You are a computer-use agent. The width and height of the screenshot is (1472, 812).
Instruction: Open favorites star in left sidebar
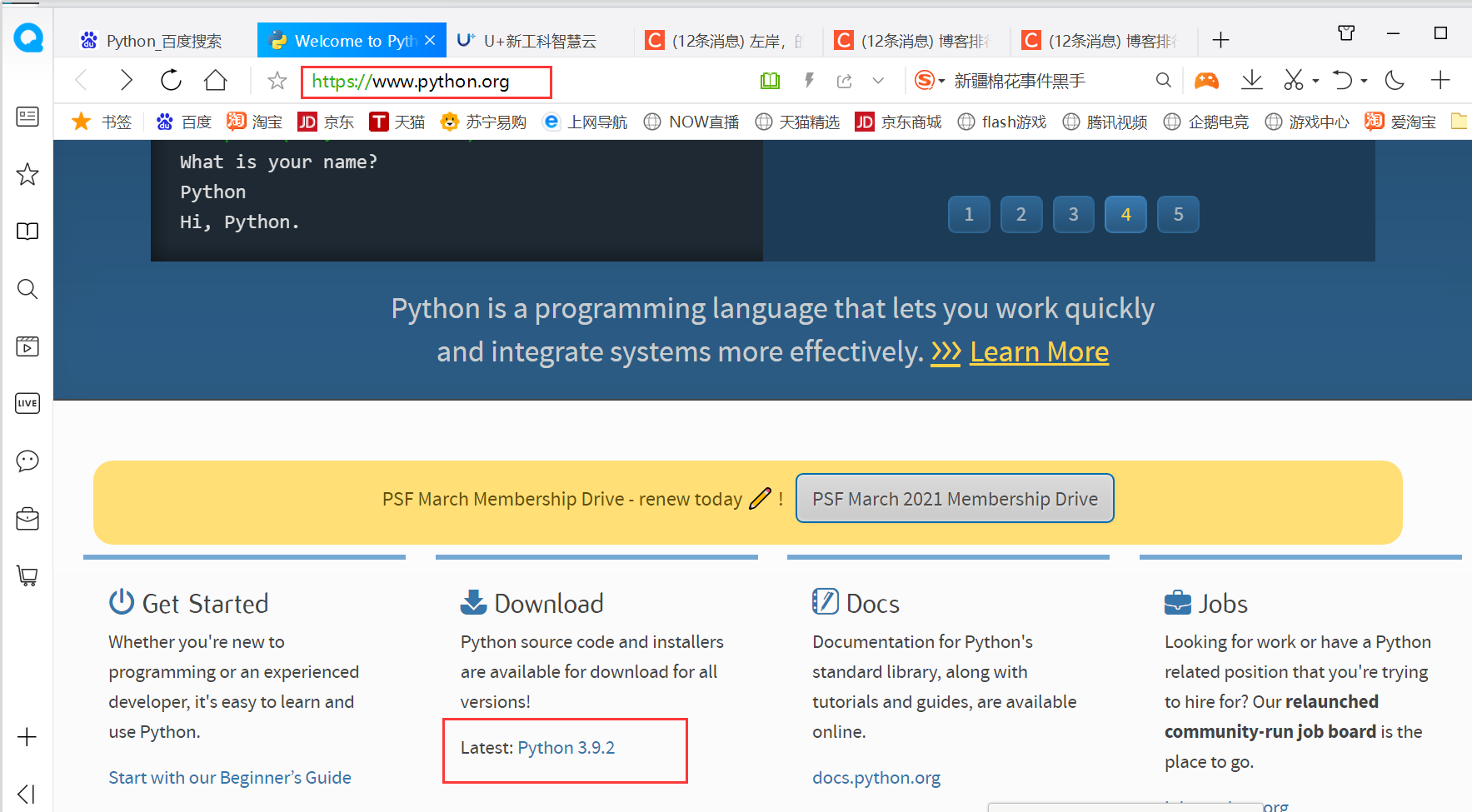click(27, 174)
